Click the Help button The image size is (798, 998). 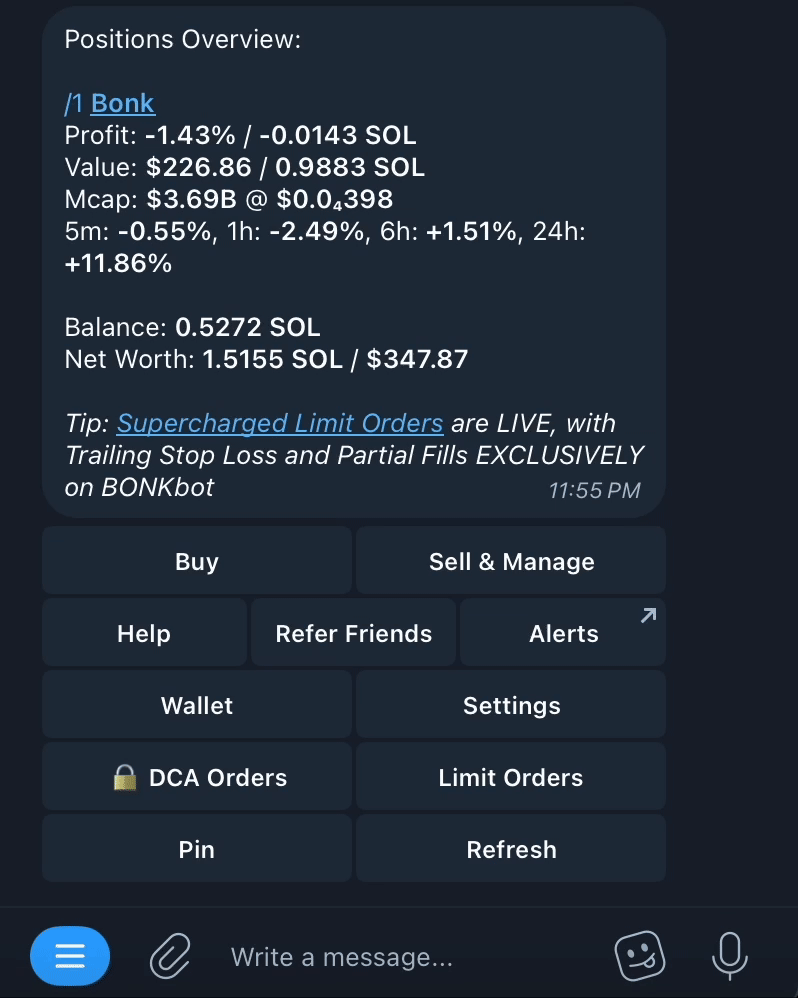click(x=144, y=634)
